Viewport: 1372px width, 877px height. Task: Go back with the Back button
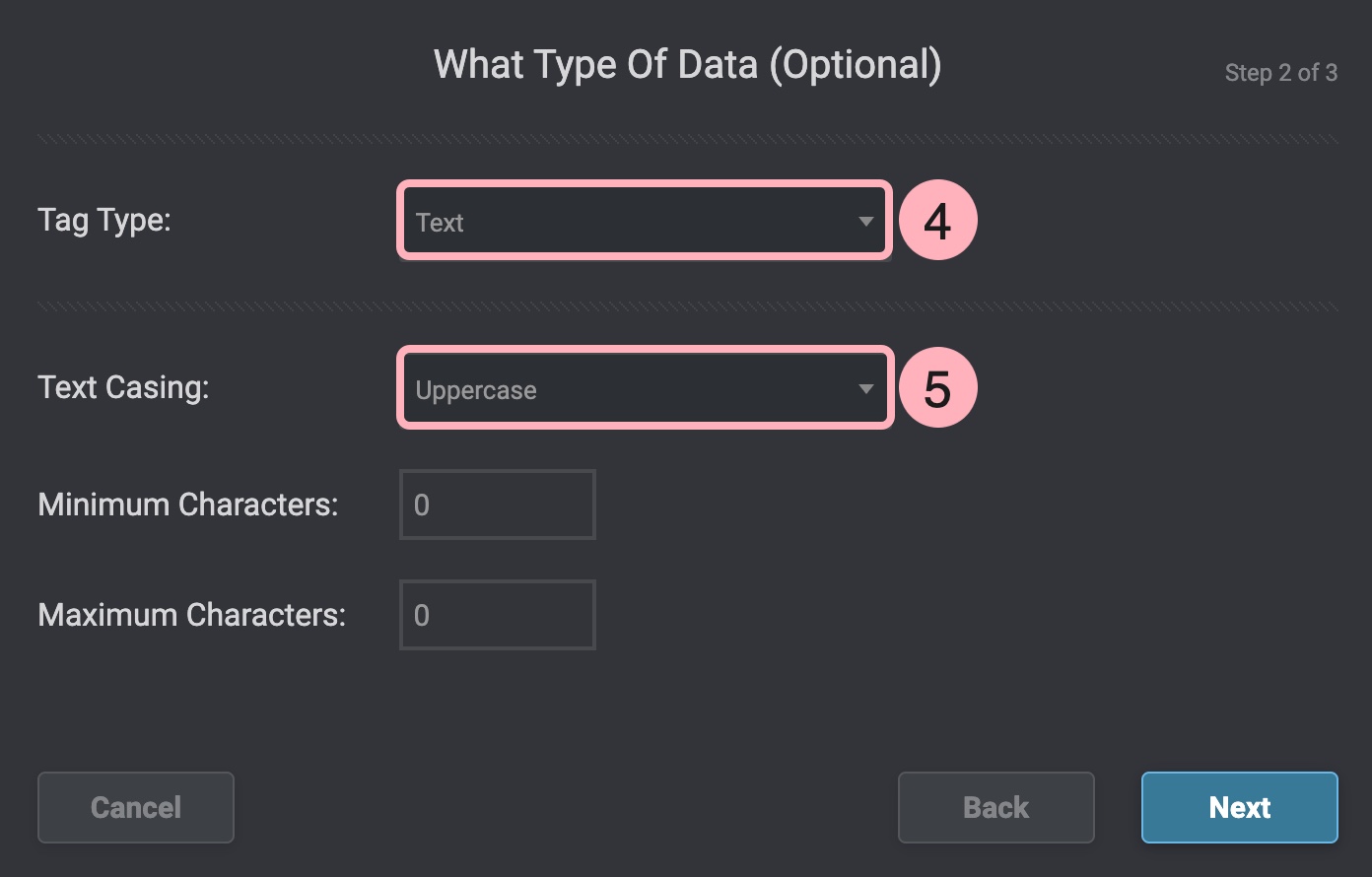coord(995,807)
